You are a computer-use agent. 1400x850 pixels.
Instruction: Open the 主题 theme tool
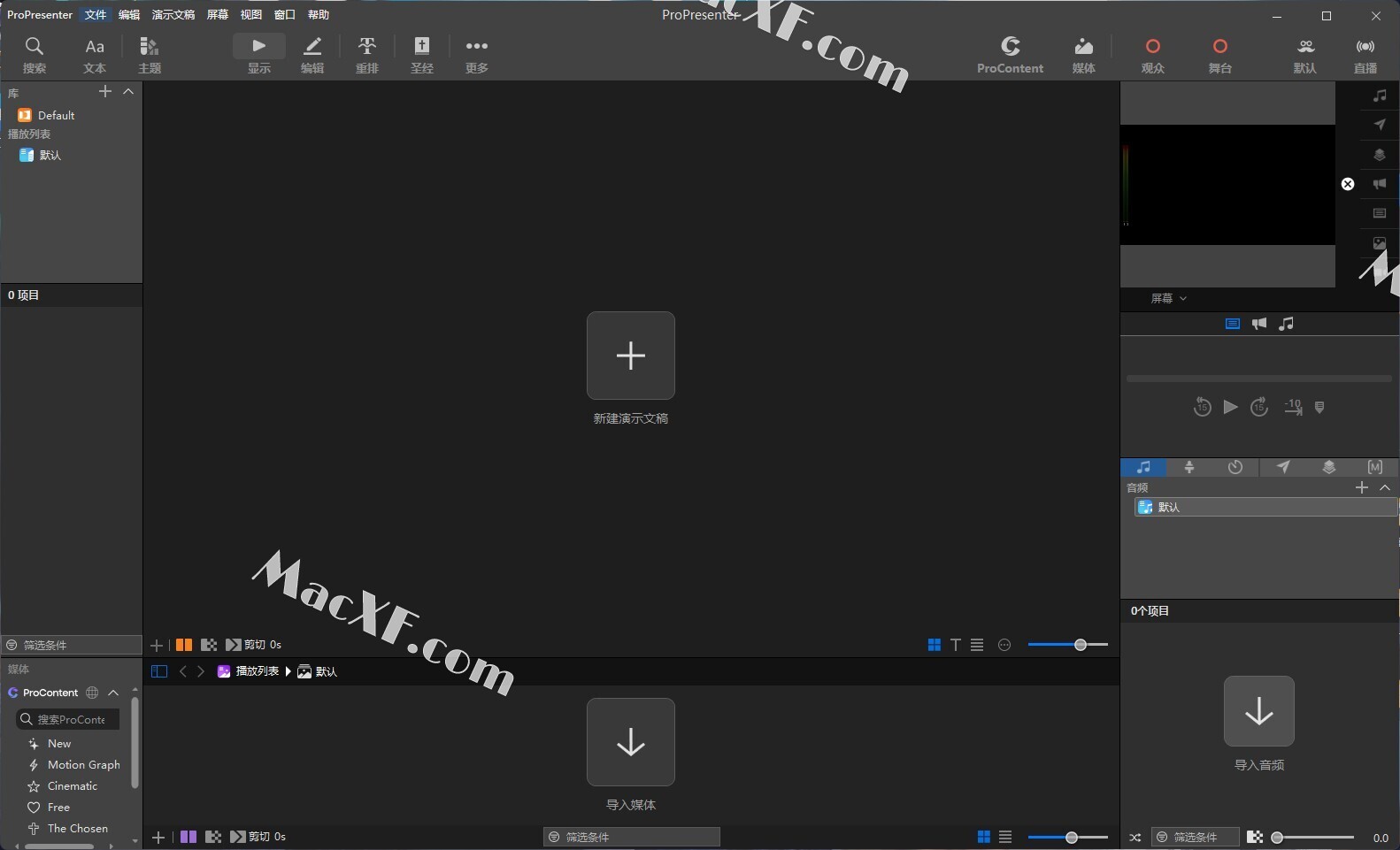pos(150,55)
